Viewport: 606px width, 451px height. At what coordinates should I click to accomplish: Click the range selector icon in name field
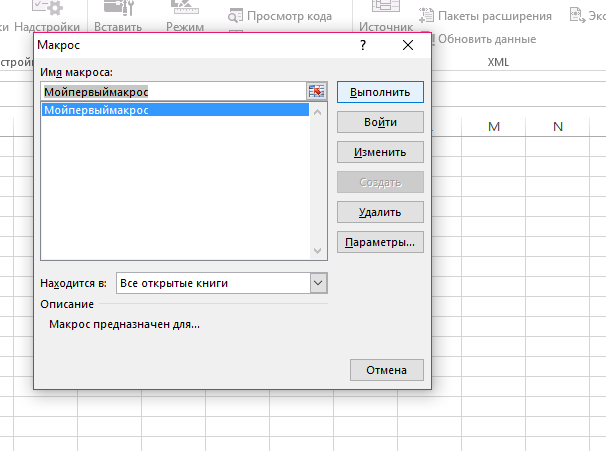pos(317,91)
